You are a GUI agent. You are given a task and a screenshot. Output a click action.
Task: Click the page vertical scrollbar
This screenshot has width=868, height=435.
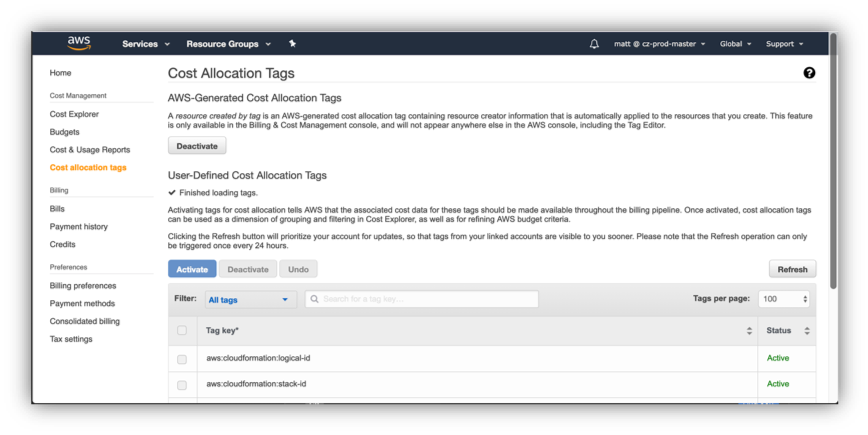tap(833, 160)
